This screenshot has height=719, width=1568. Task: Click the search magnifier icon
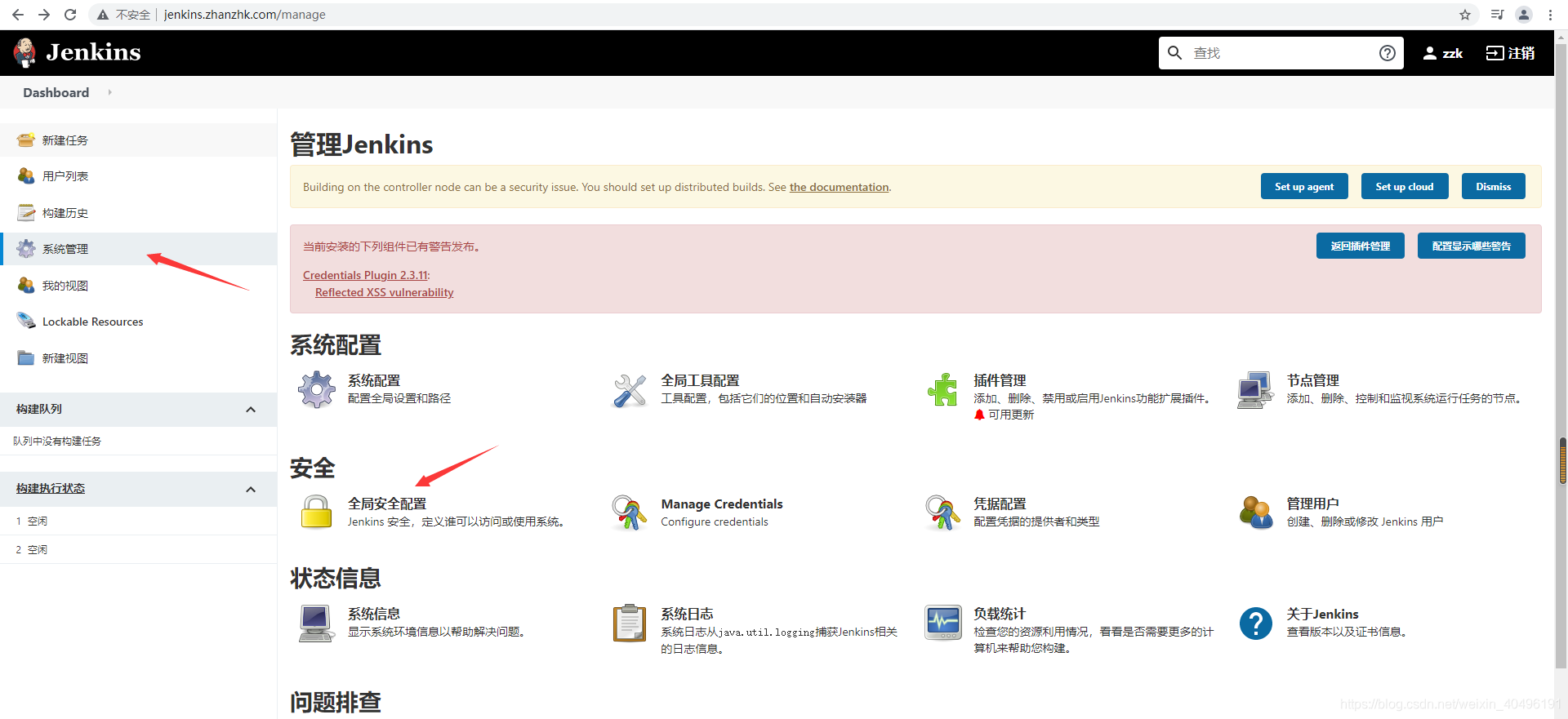pyautogui.click(x=1174, y=53)
